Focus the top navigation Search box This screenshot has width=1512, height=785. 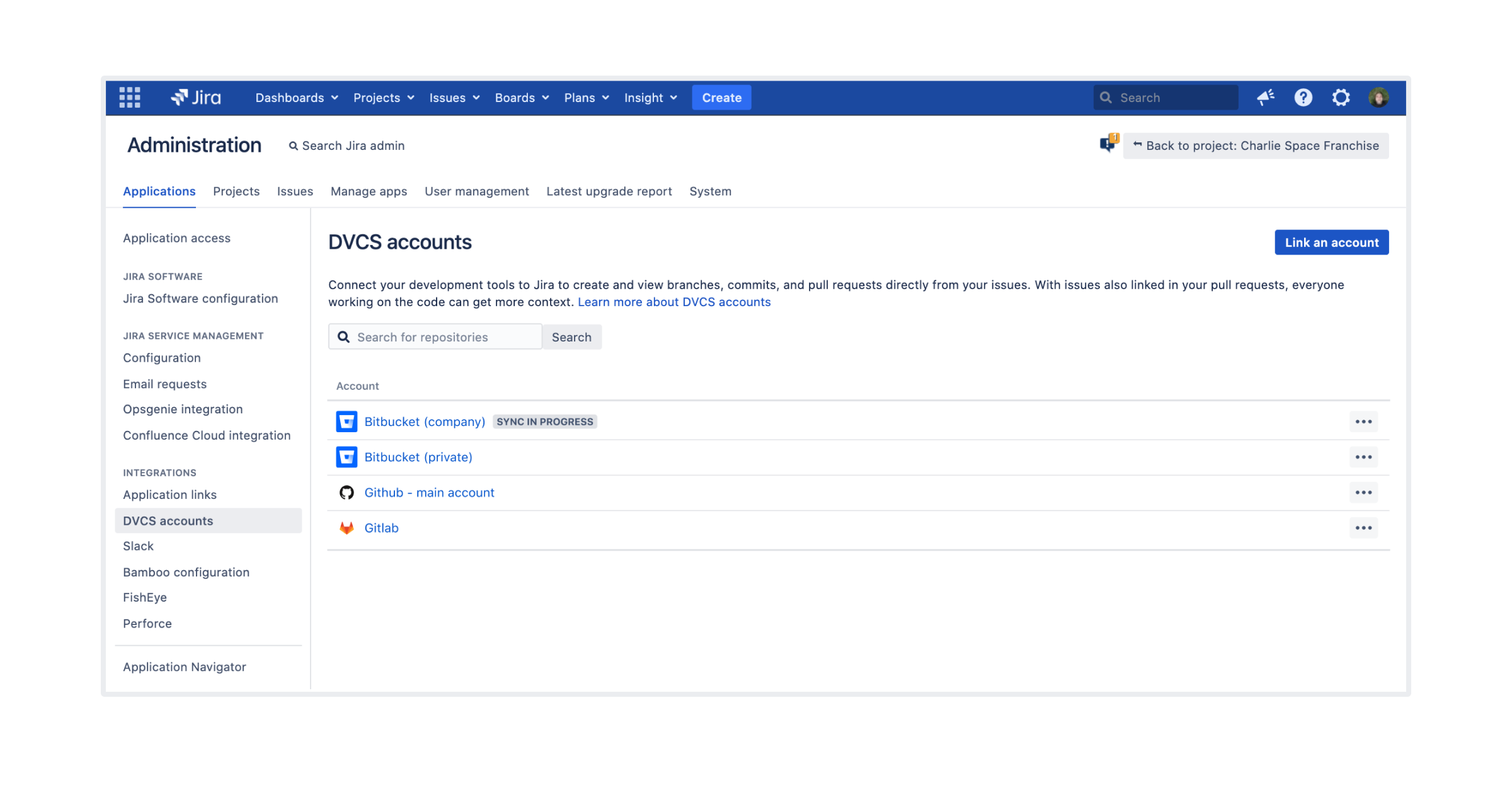1165,98
